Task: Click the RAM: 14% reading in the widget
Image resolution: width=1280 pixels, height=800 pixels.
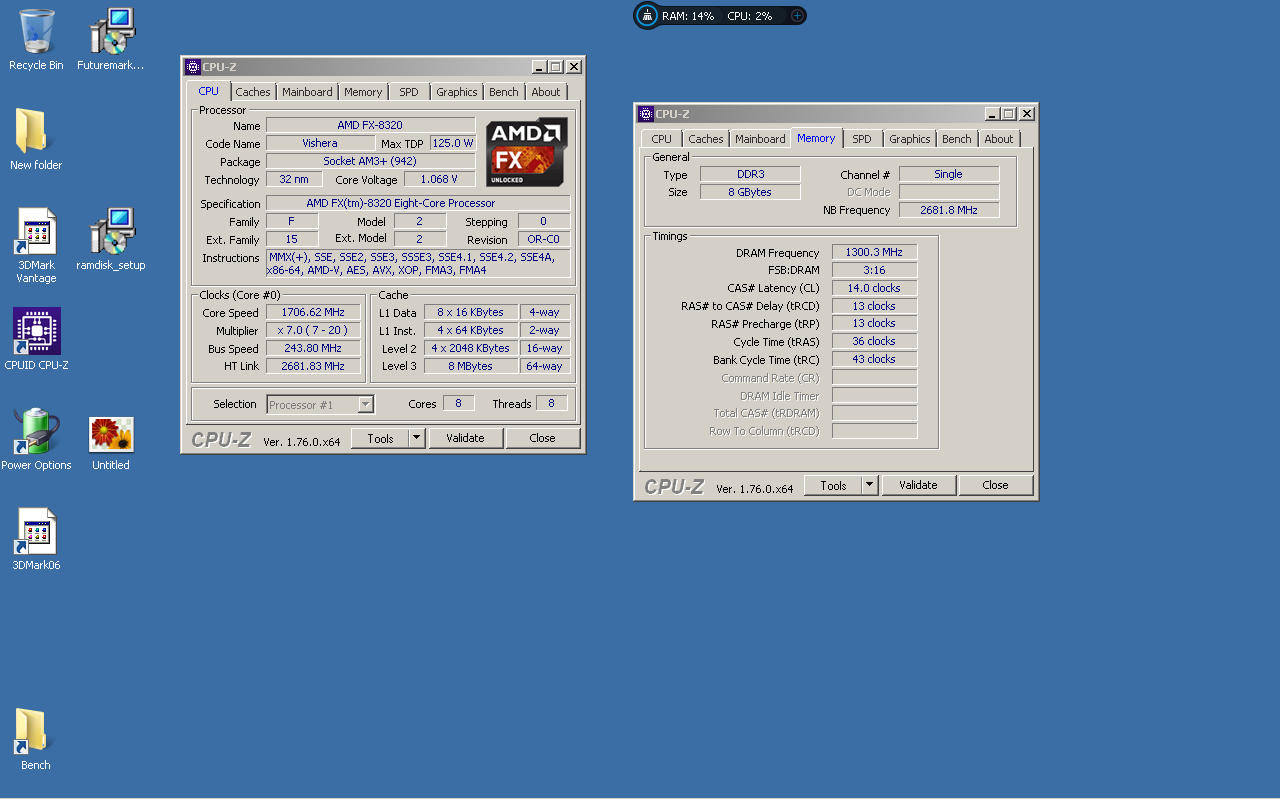Action: (x=688, y=16)
